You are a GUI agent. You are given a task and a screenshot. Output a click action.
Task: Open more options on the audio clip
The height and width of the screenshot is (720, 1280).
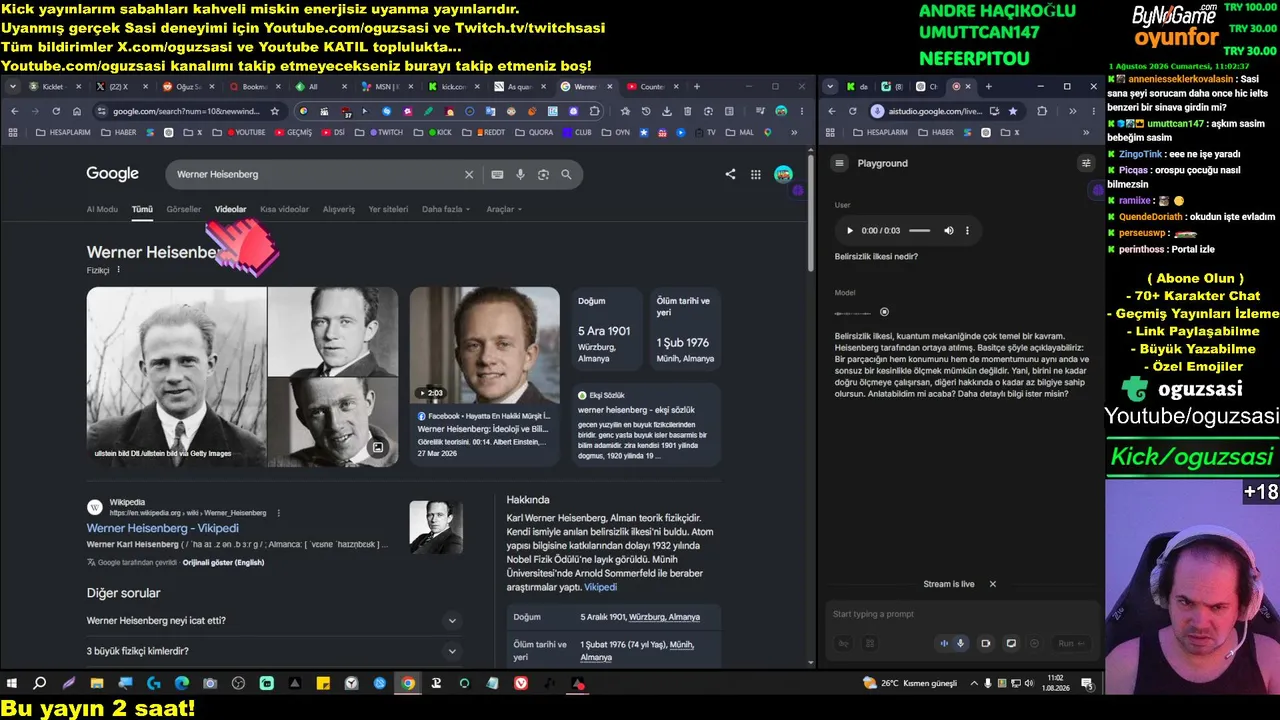[967, 230]
